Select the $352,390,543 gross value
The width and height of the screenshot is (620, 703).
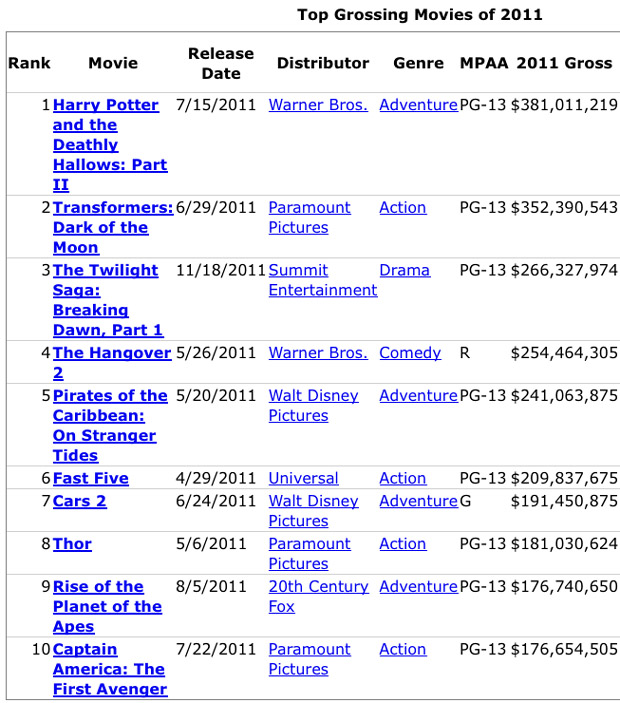coord(564,208)
